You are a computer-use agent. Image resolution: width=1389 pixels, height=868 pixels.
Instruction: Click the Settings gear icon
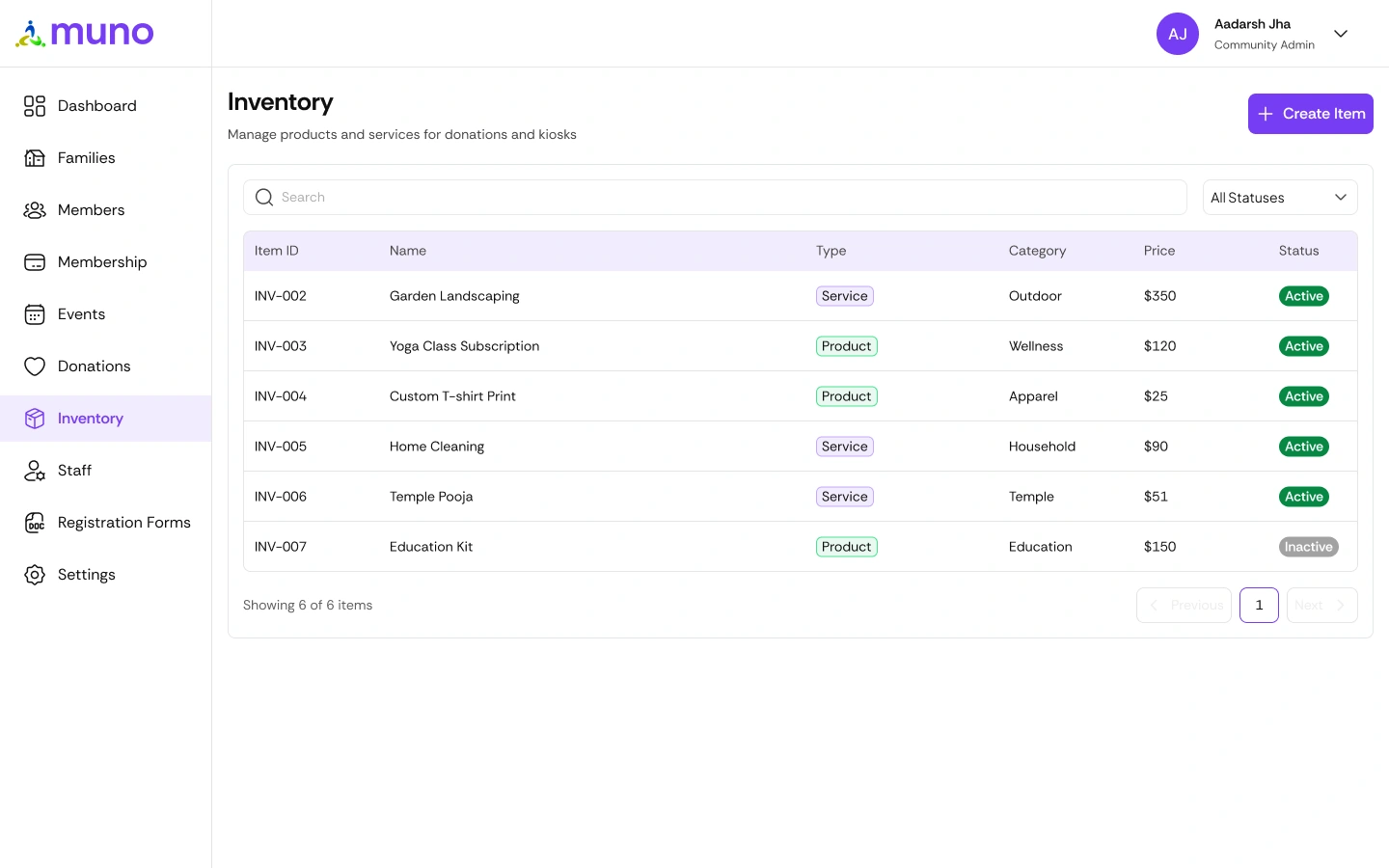(x=35, y=575)
